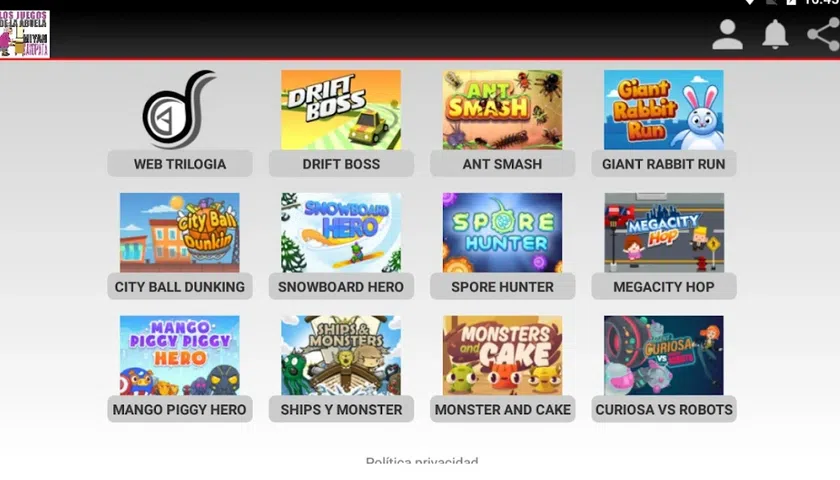Image resolution: width=840 pixels, height=480 pixels.
Task: Click the MANGO PIGGY HERO button
Action: tap(180, 409)
